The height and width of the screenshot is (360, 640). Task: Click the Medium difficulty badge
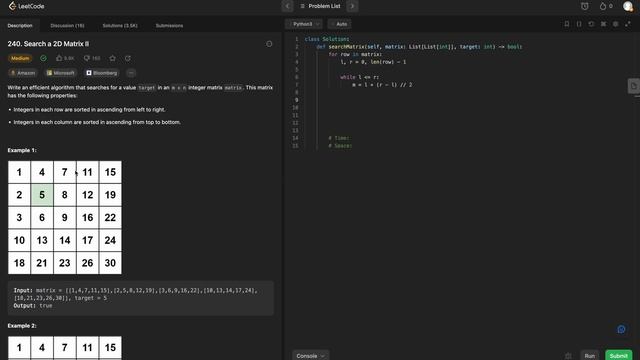pos(20,58)
